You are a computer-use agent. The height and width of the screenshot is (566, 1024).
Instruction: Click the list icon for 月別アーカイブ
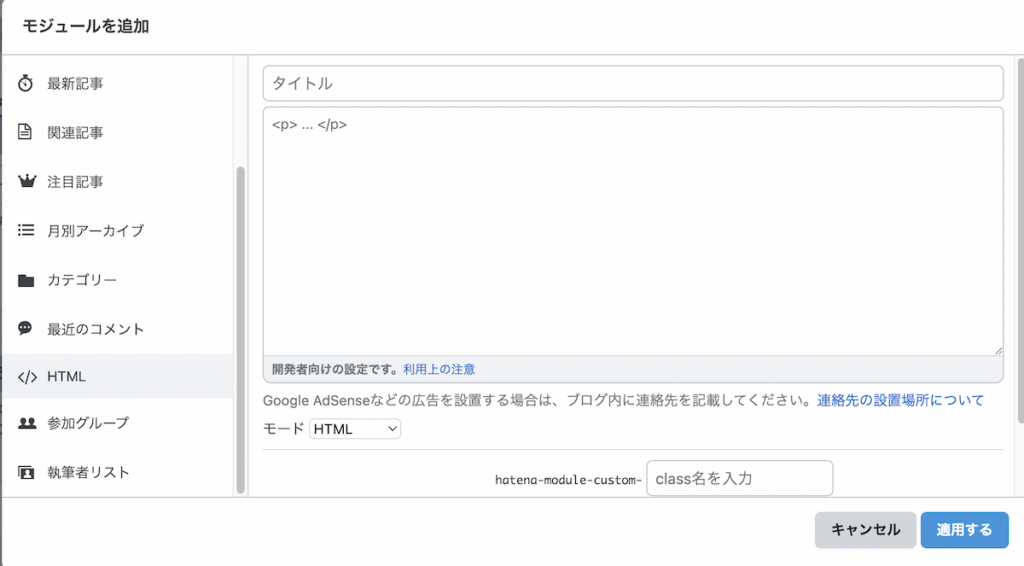(26, 230)
